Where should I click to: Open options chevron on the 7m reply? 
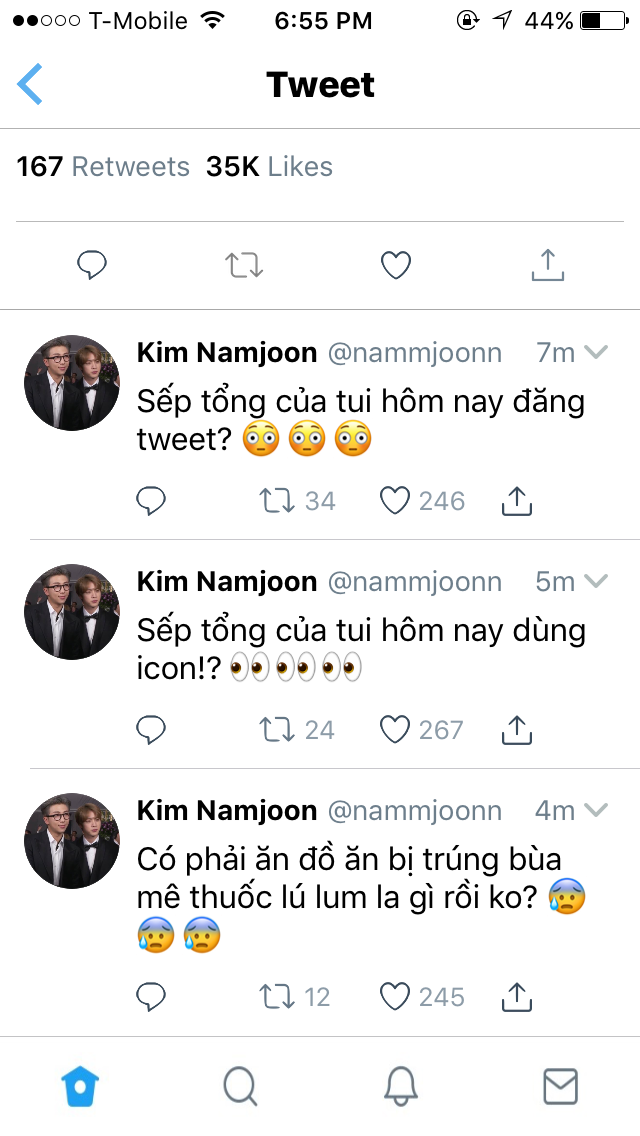[596, 352]
